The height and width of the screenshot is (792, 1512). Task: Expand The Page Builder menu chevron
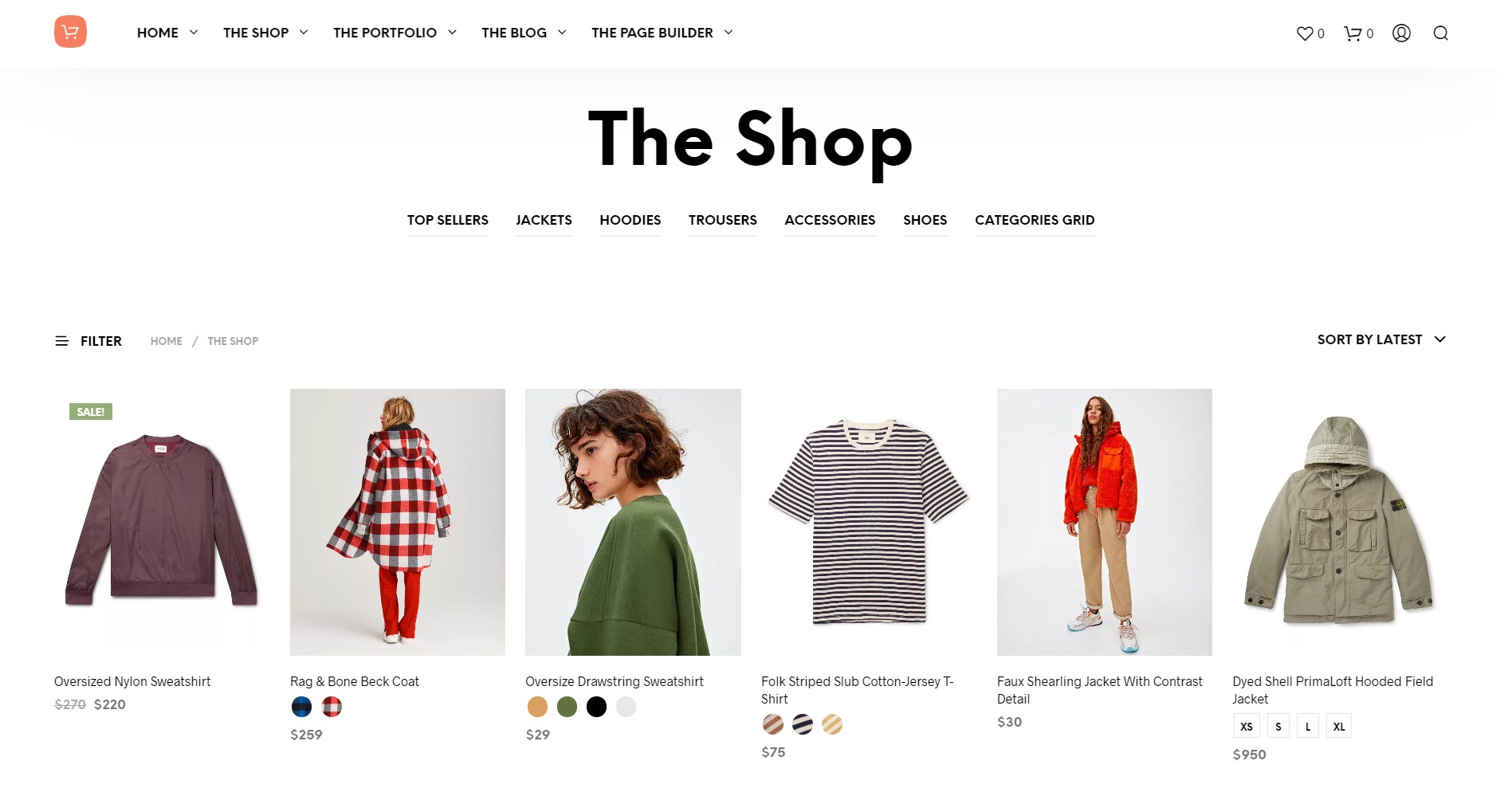[x=729, y=32]
